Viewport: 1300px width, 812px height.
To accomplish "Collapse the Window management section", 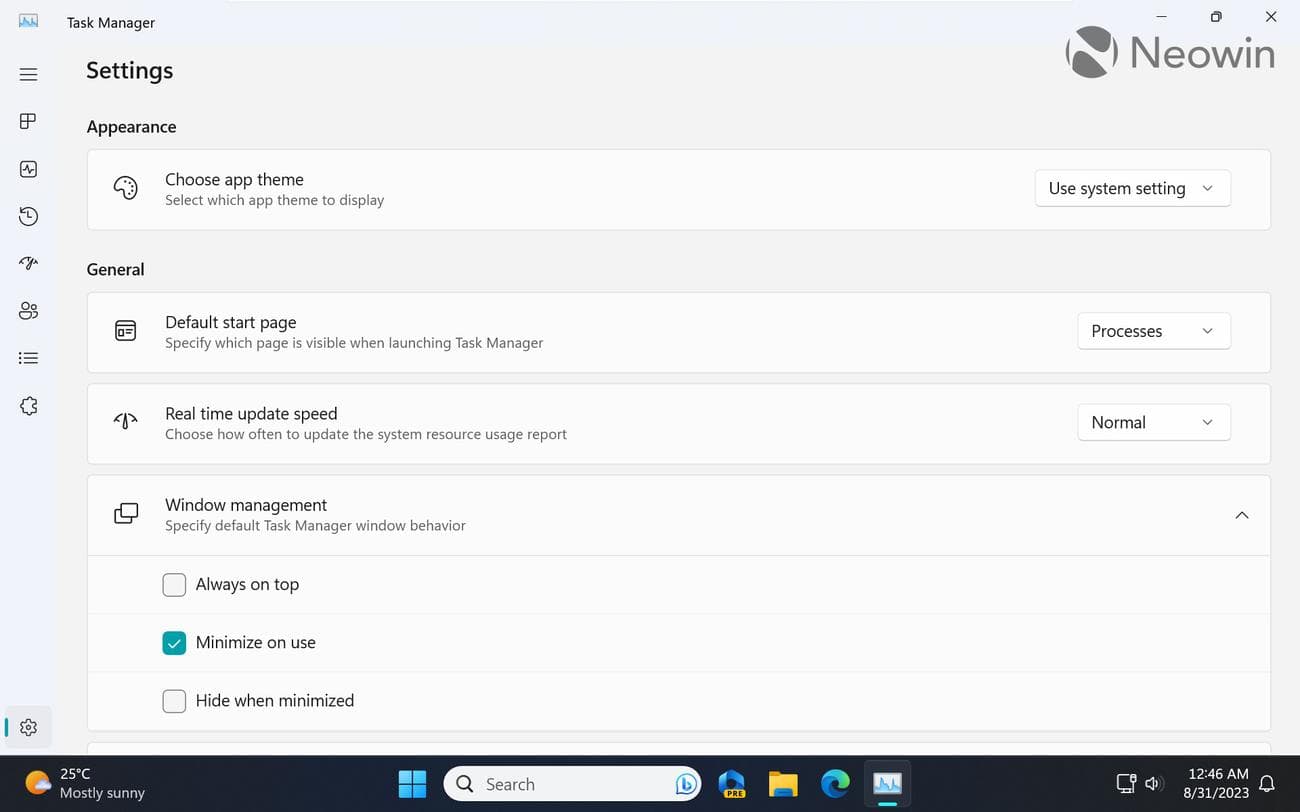I will tap(1242, 515).
